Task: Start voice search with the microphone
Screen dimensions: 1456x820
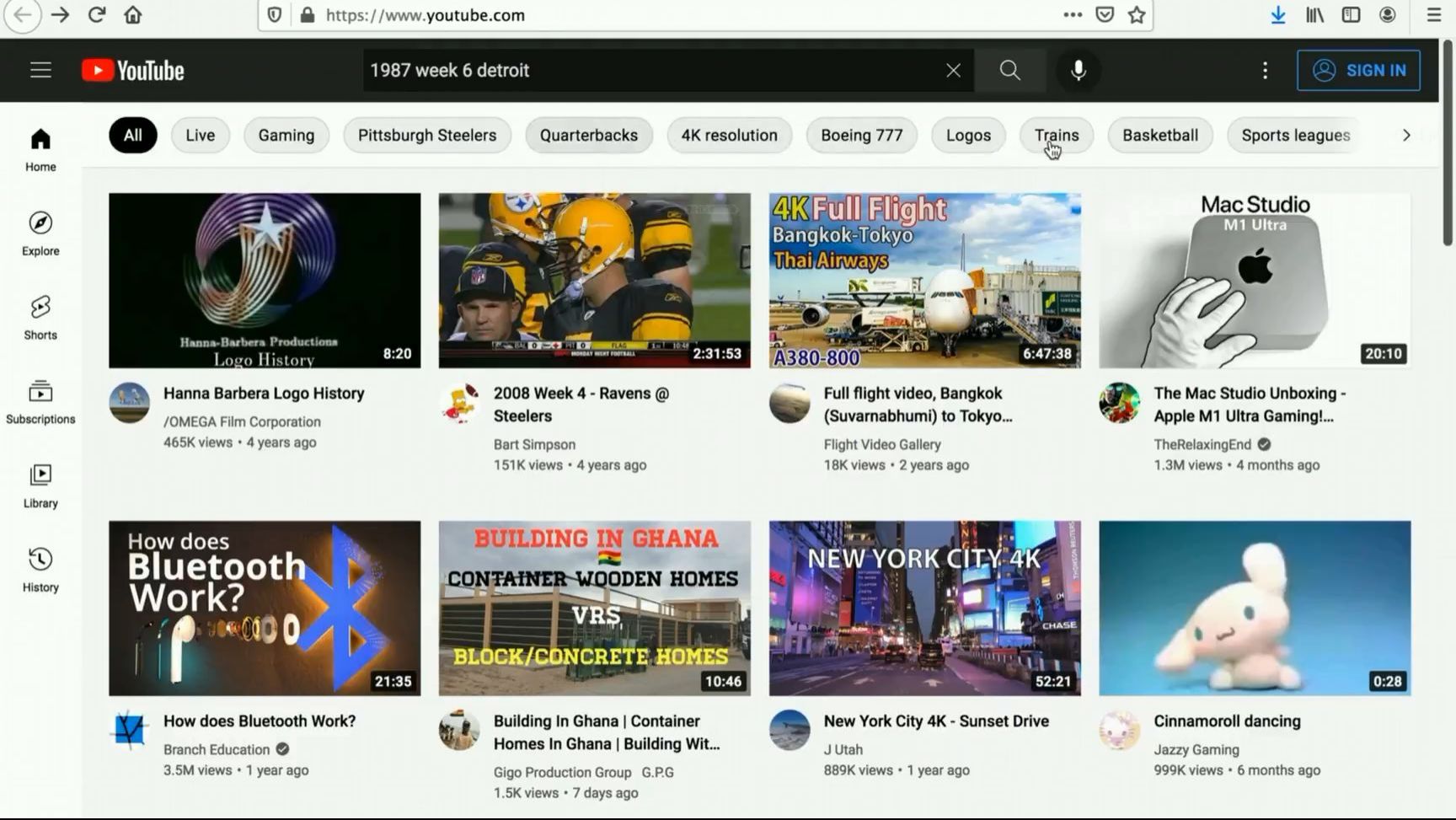Action: (x=1078, y=70)
